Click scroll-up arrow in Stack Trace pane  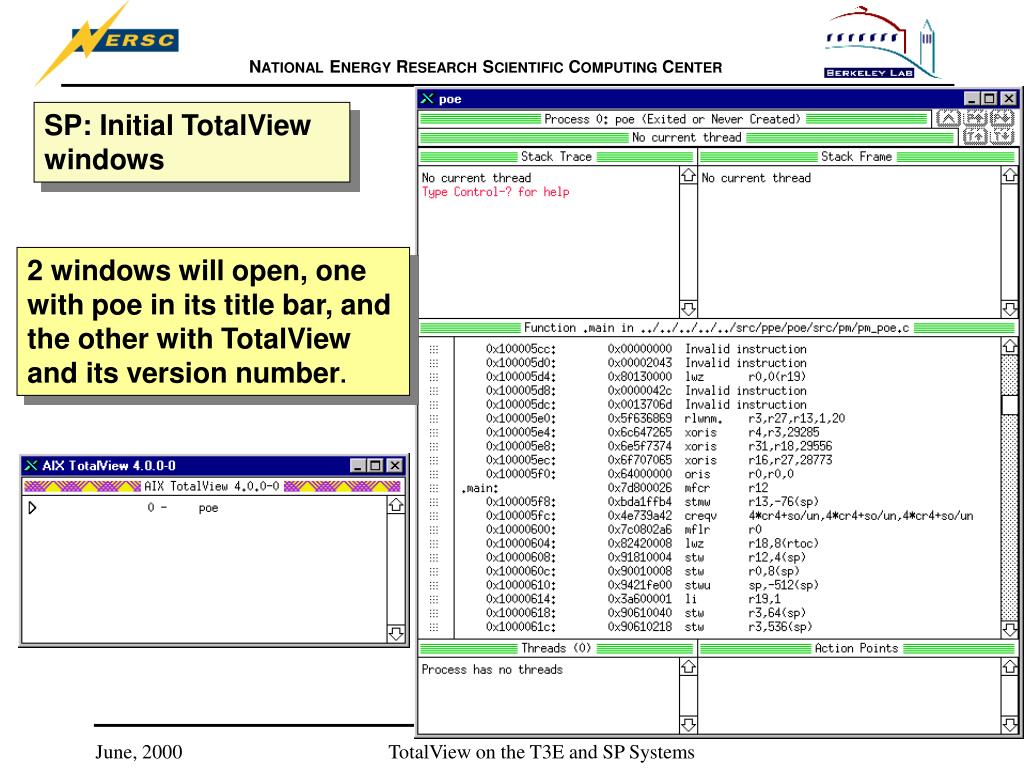tap(688, 176)
